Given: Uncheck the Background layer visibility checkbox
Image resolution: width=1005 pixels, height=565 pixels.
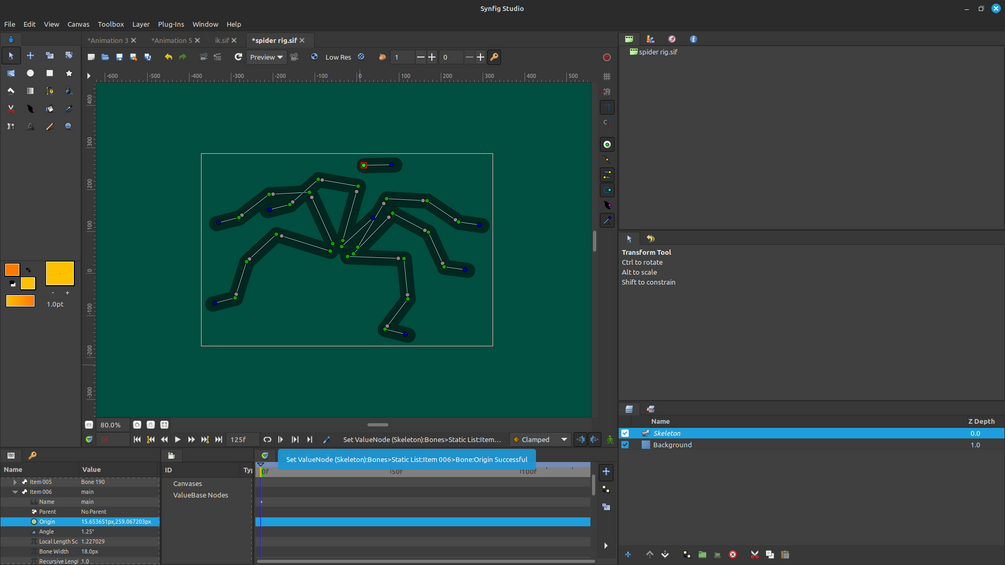Looking at the screenshot, I should tap(625, 445).
